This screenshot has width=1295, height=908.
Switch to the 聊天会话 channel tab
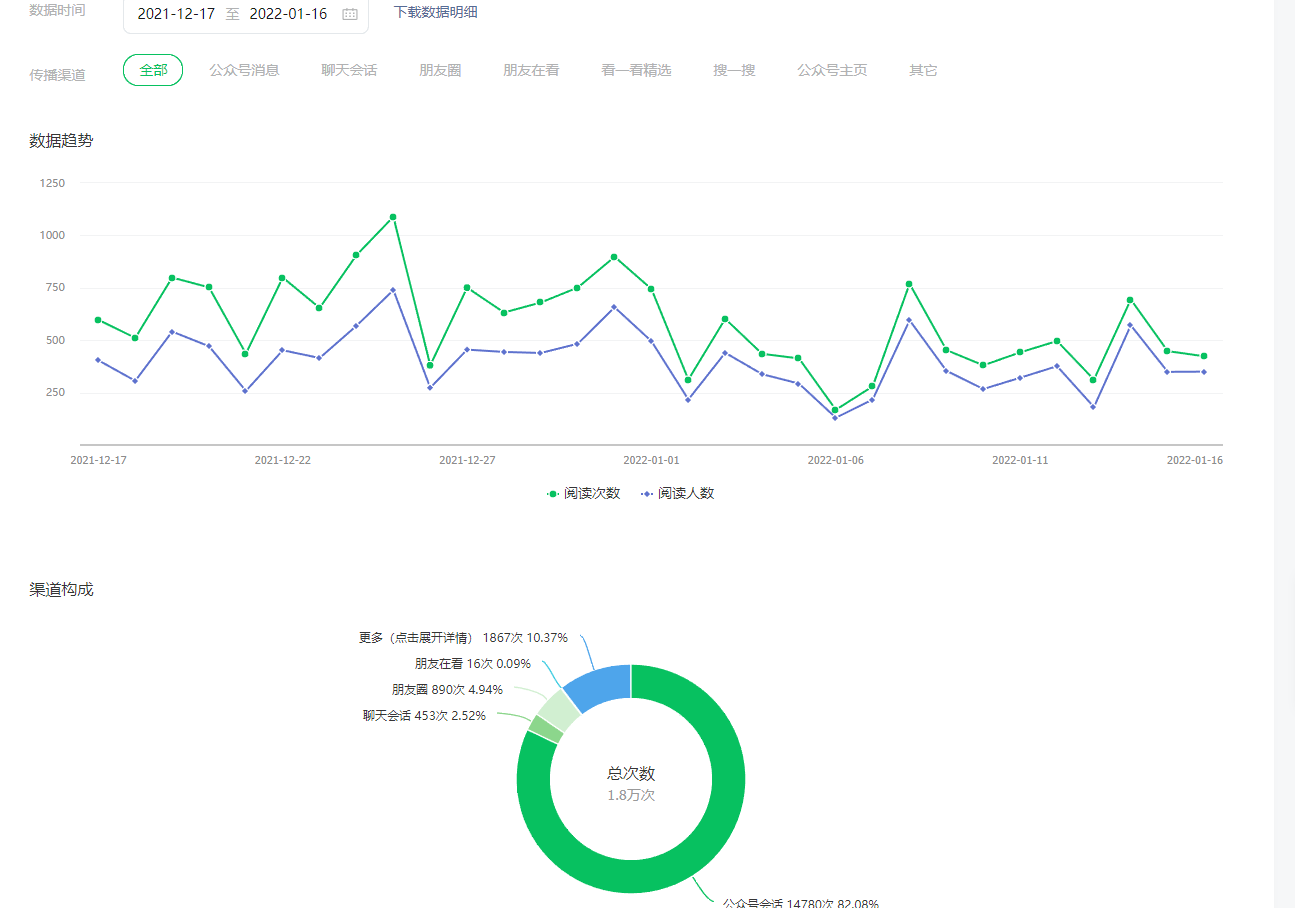[349, 70]
